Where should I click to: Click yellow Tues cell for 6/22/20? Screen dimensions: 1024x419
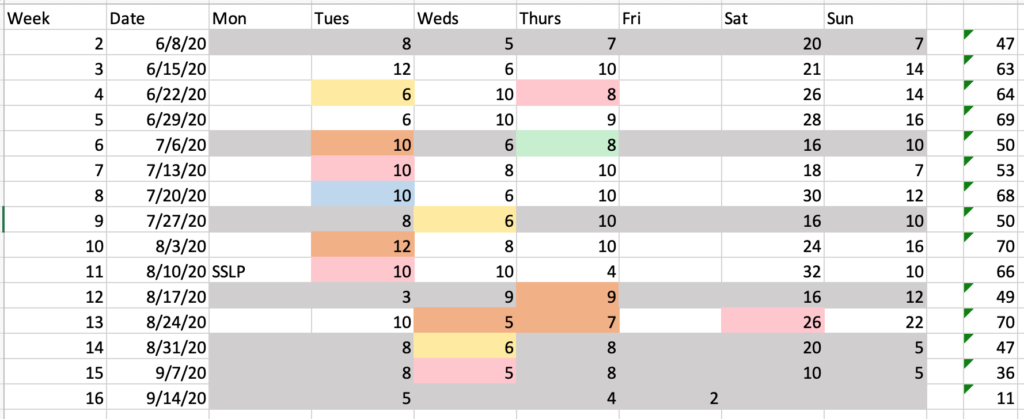coord(363,93)
